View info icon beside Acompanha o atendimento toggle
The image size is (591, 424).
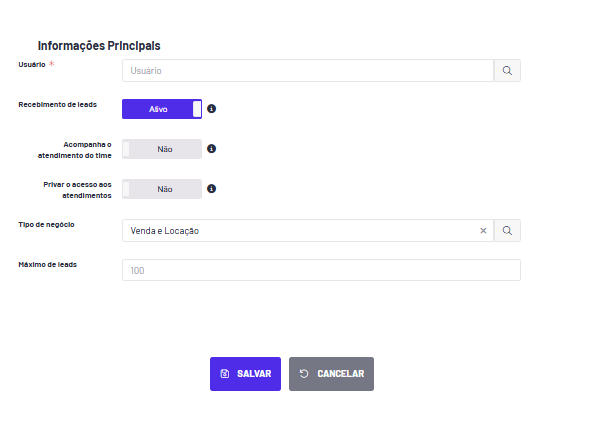[211, 149]
